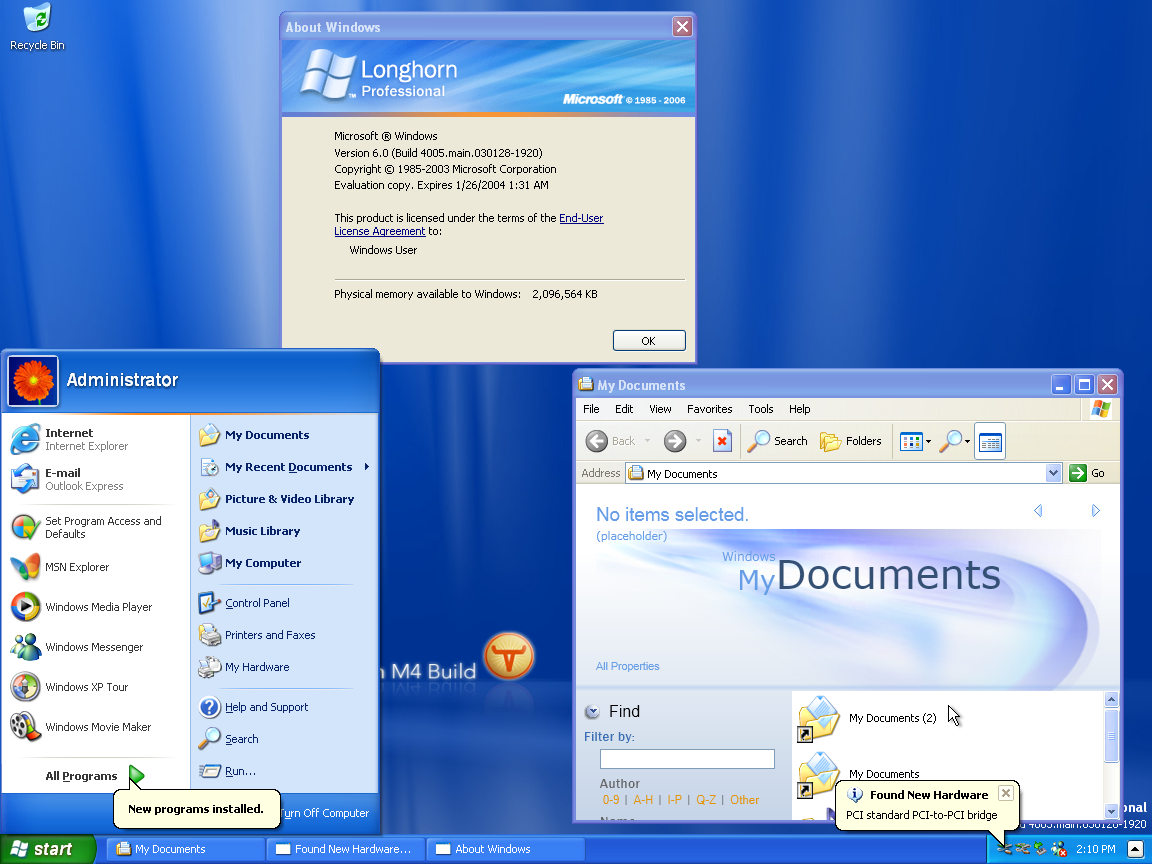This screenshot has height=864, width=1152.
Task: Open the View menu
Action: (x=660, y=409)
